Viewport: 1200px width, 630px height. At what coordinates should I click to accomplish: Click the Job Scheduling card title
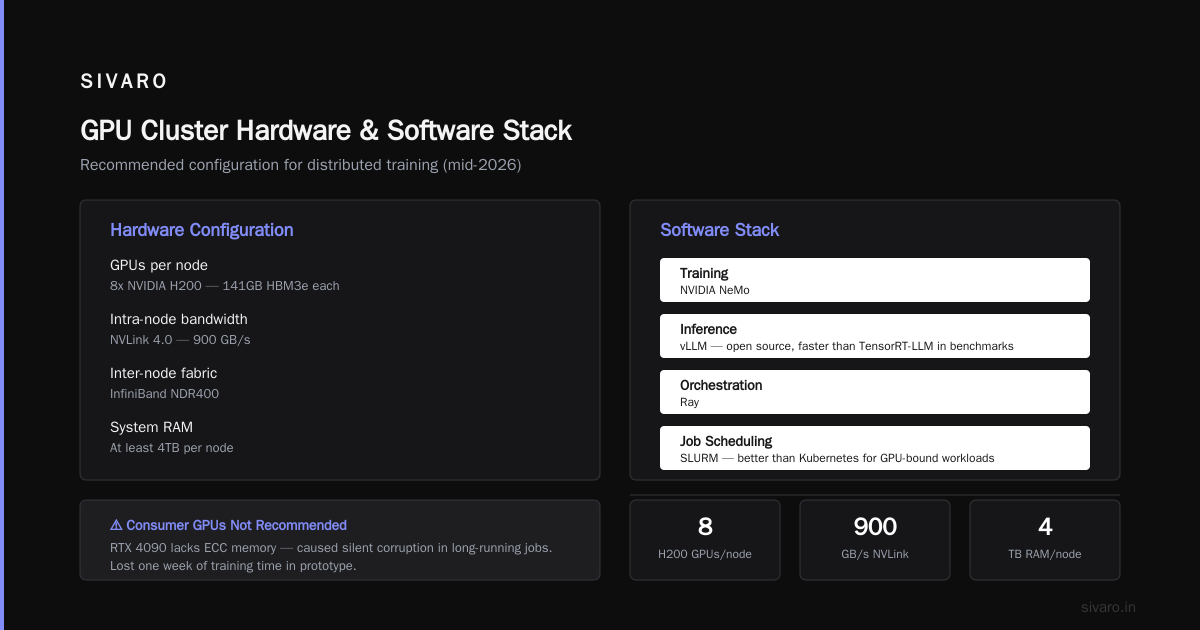(726, 441)
